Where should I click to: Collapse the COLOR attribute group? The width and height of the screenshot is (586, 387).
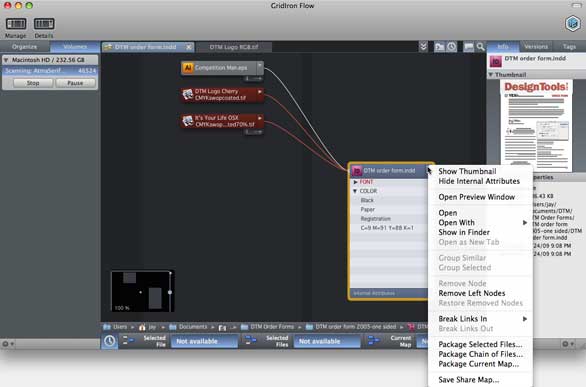(355, 191)
